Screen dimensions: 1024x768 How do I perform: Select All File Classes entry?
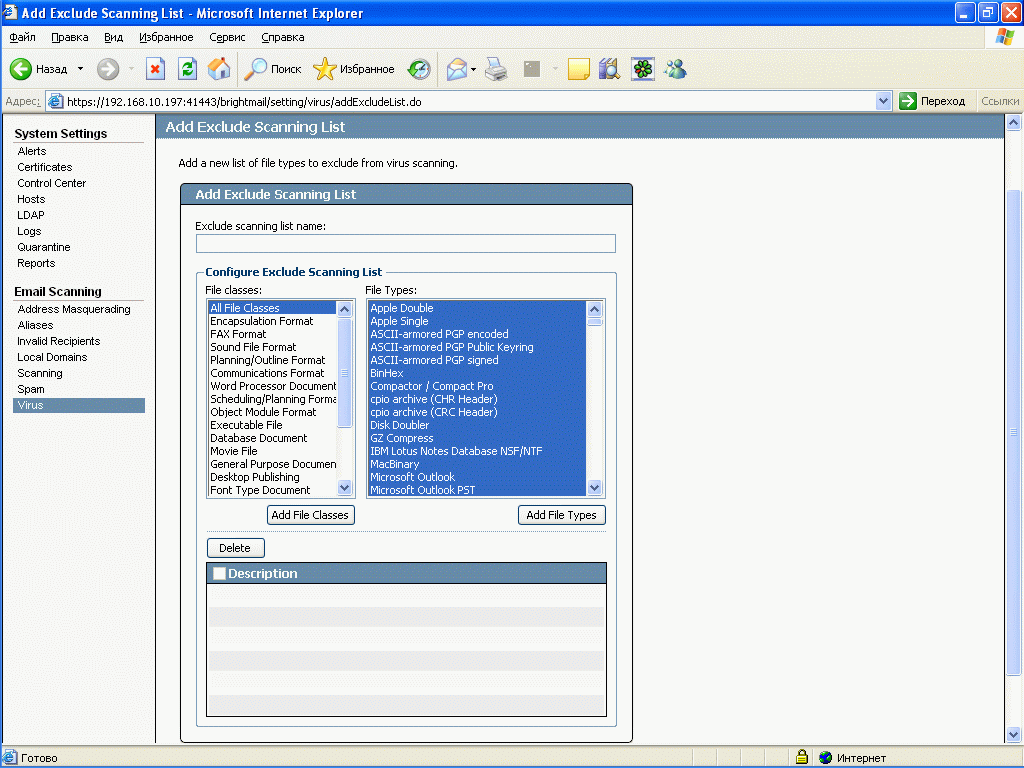[x=273, y=308]
